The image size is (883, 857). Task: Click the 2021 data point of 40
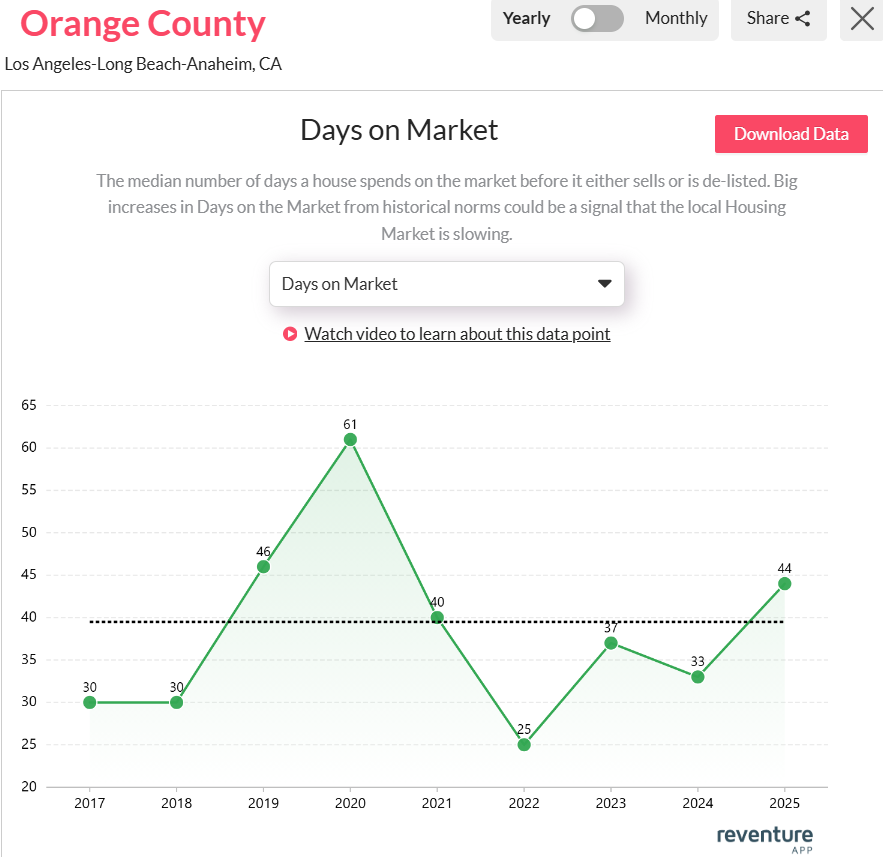point(437,618)
